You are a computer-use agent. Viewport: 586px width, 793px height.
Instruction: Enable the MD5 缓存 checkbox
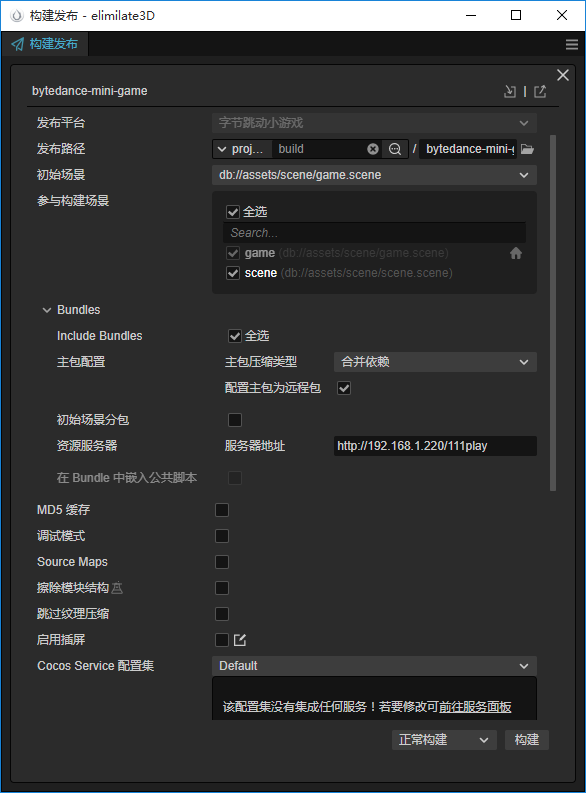tap(222, 510)
